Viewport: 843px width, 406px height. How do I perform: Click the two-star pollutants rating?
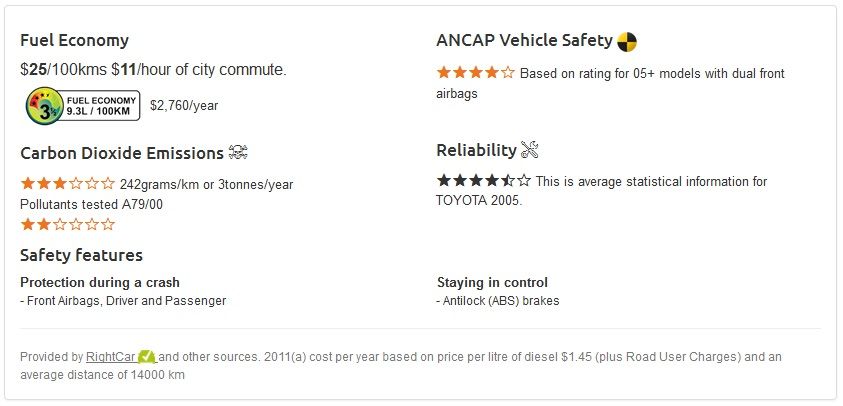(68, 224)
